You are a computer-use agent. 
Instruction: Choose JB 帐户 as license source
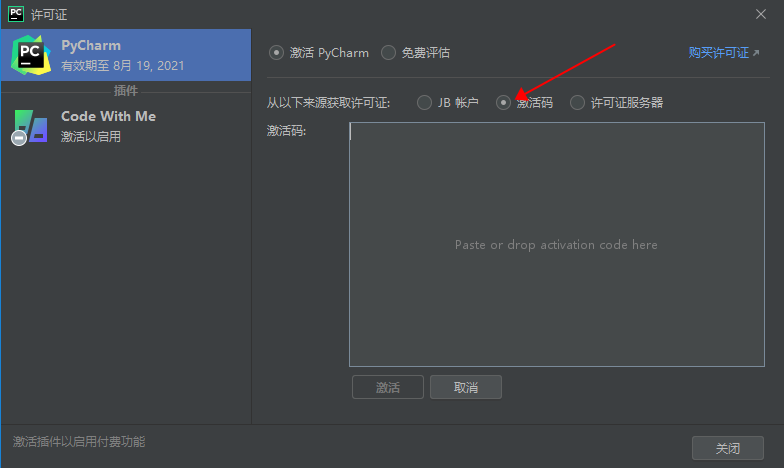pos(424,102)
